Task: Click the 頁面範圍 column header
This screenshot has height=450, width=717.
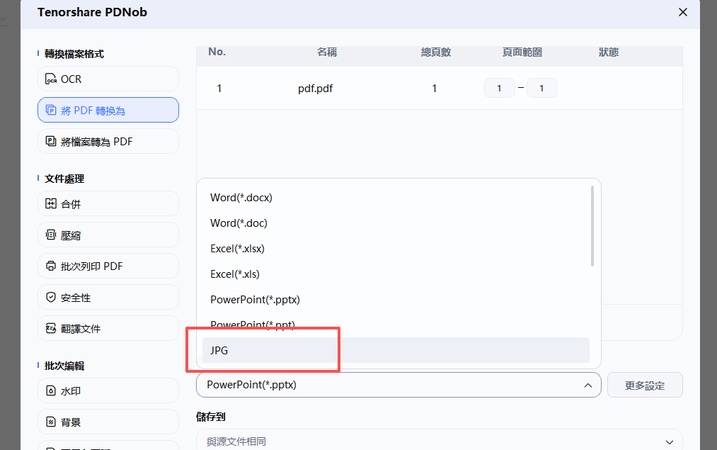Action: [522, 52]
